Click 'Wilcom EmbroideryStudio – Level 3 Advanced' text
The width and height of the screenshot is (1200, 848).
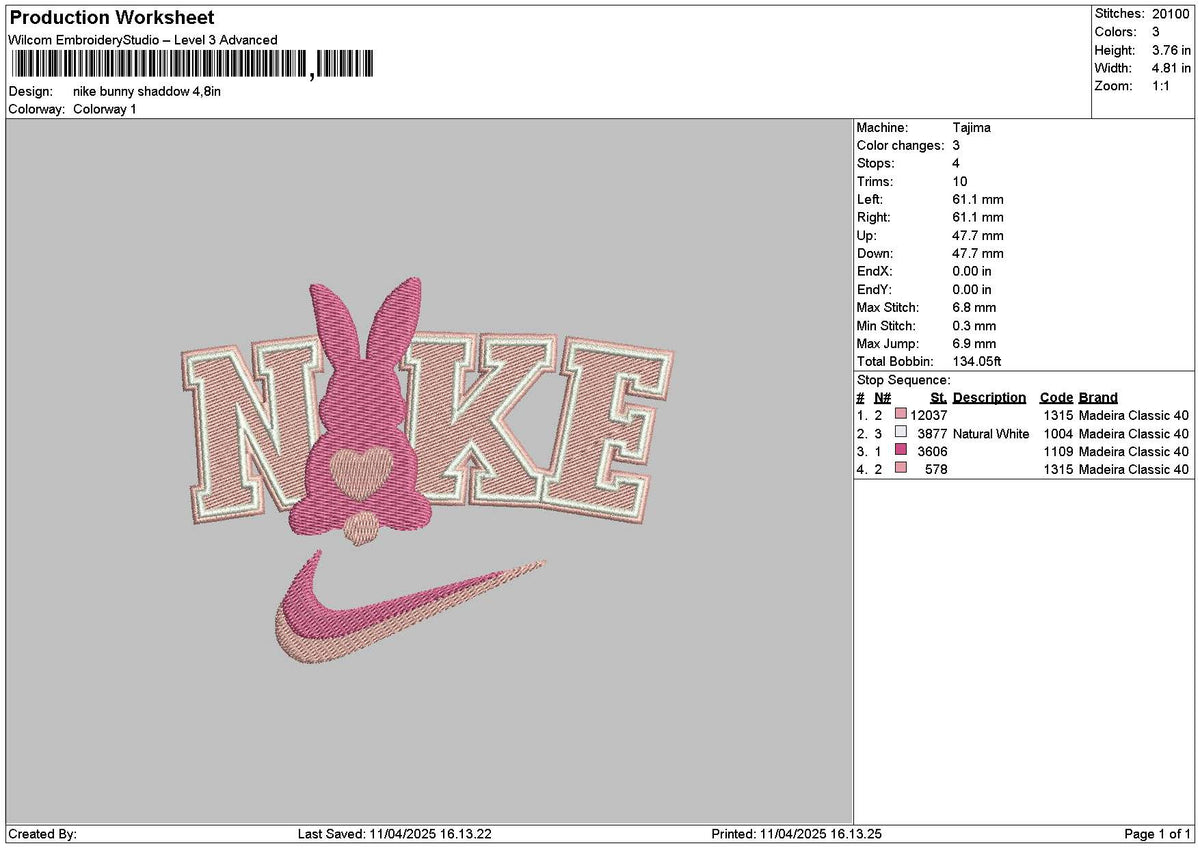point(143,40)
